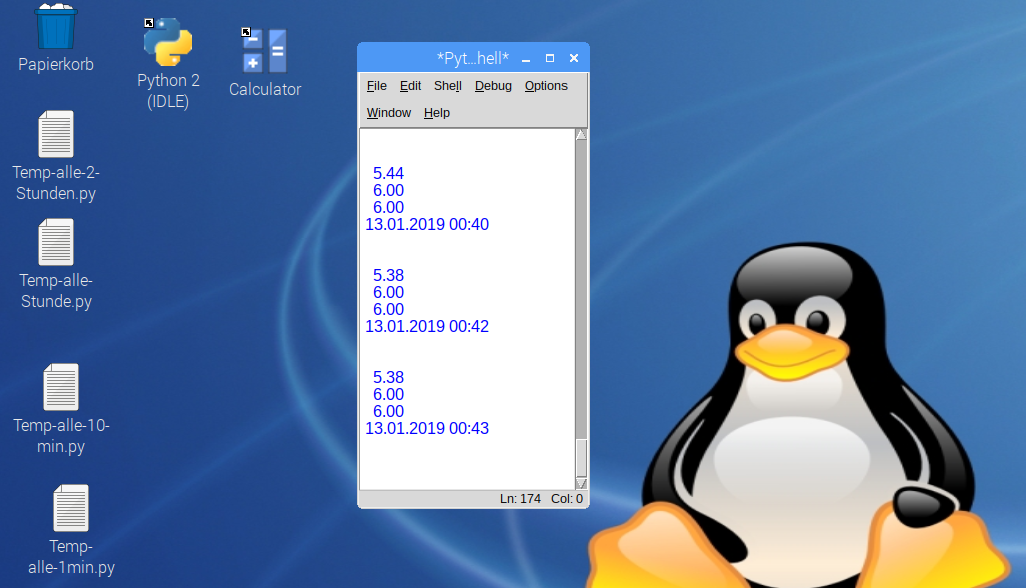Open the Help menu
The image size is (1026, 588).
pyautogui.click(x=437, y=113)
